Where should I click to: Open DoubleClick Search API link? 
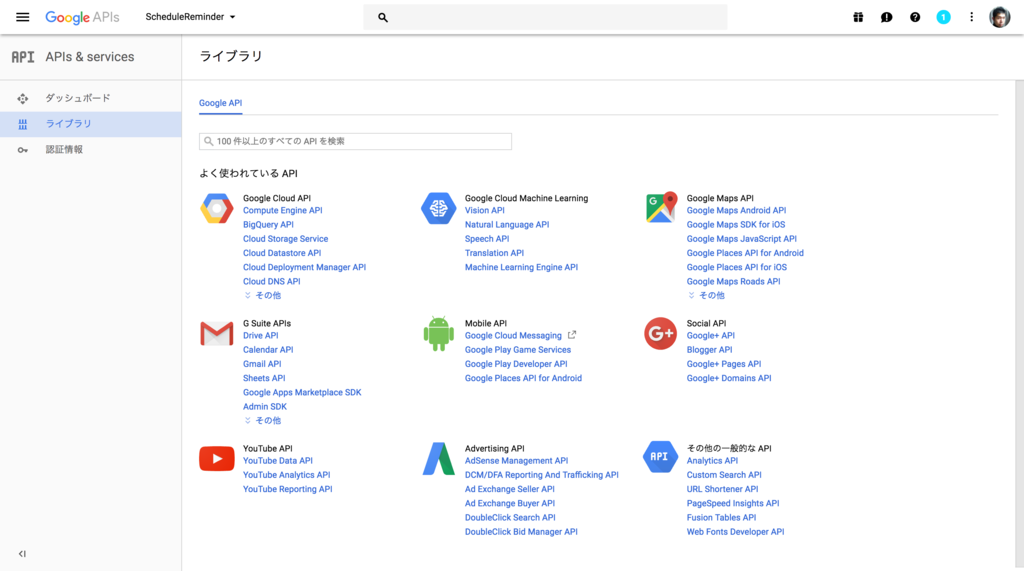pos(510,517)
